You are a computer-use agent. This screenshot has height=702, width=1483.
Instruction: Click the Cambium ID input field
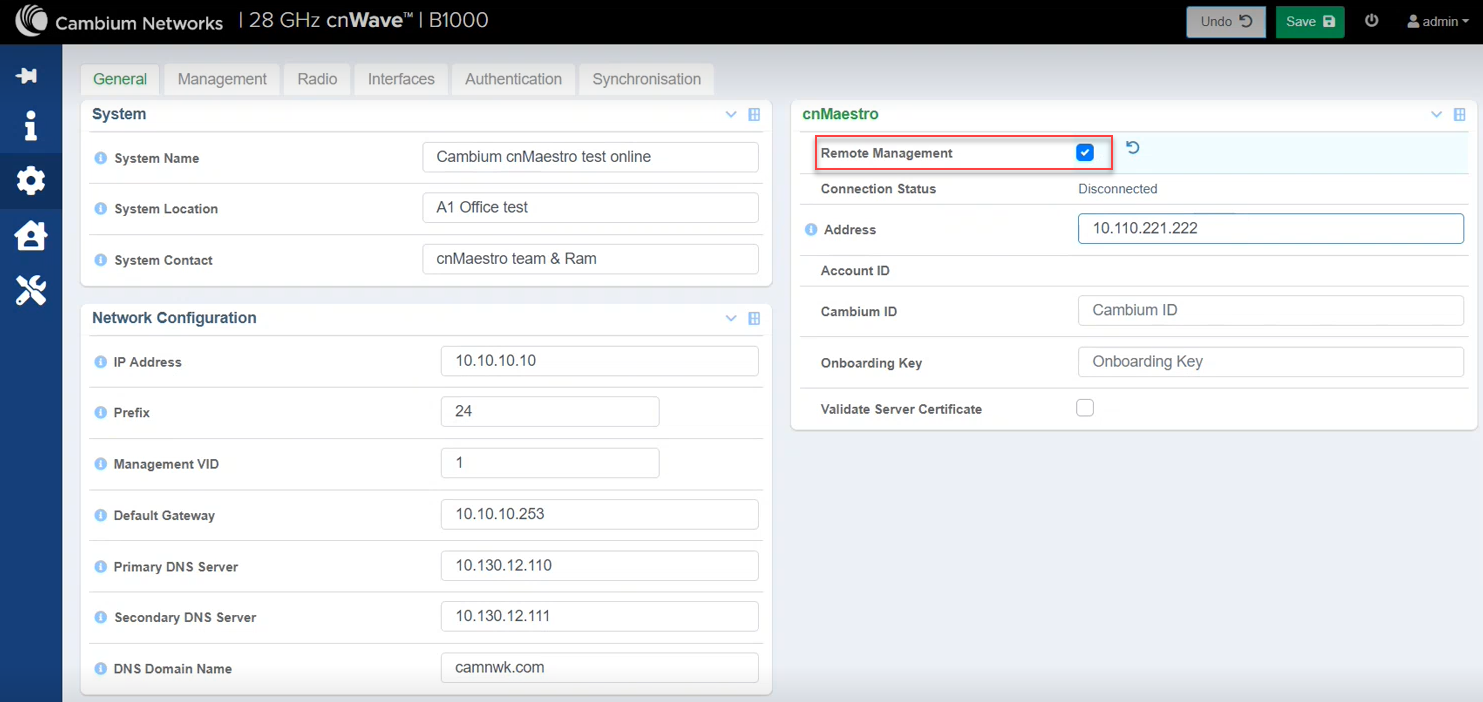pyautogui.click(x=1270, y=310)
